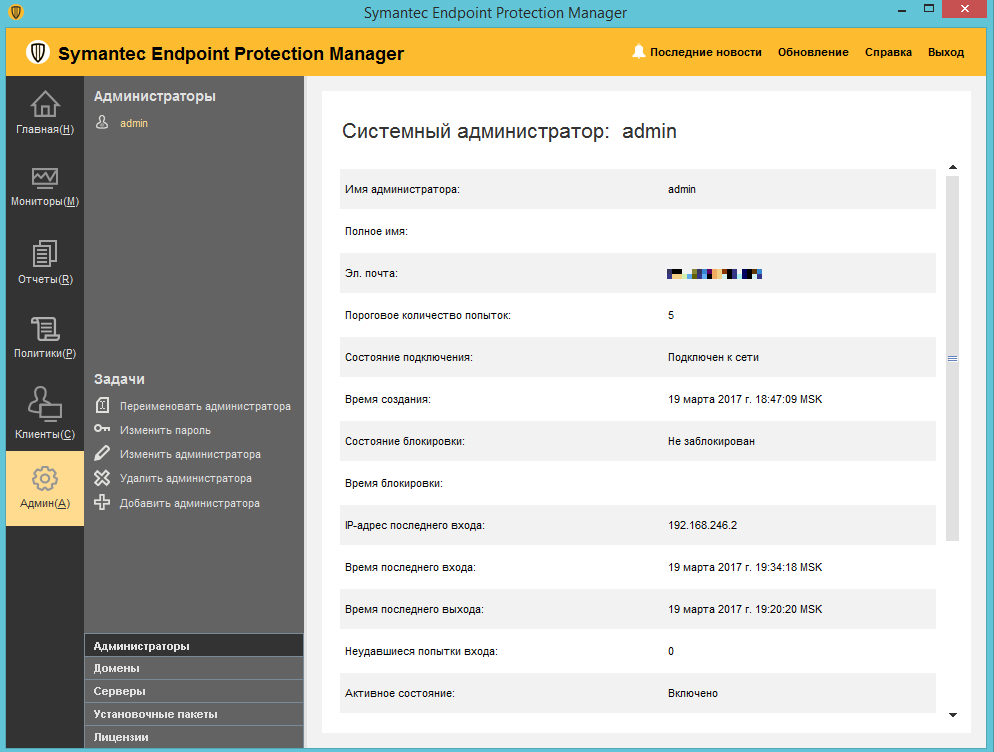This screenshot has height=752, width=994.
Task: Click the key icon to change password
Action: pyautogui.click(x=102, y=430)
